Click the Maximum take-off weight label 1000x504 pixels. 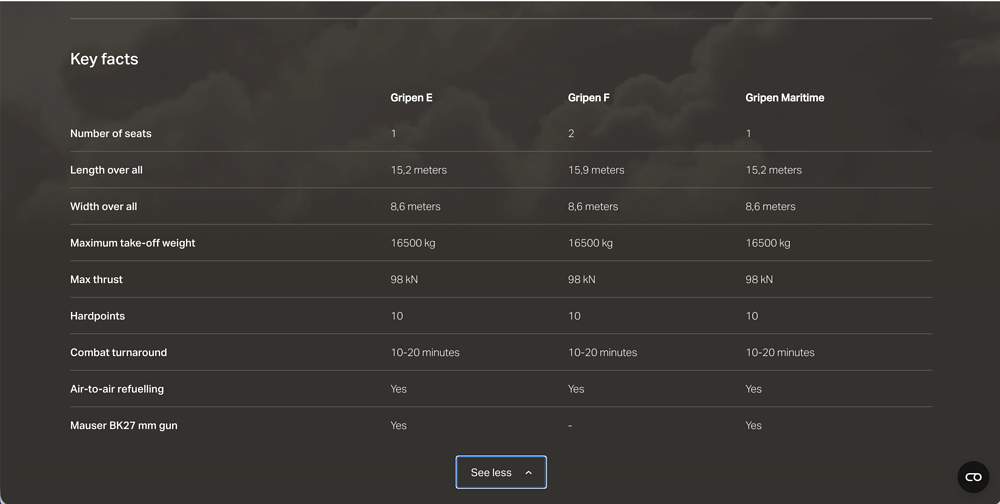click(x=133, y=243)
